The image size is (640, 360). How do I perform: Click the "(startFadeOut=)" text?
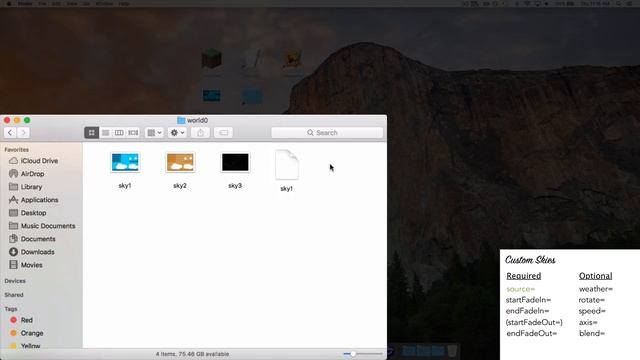coord(534,322)
